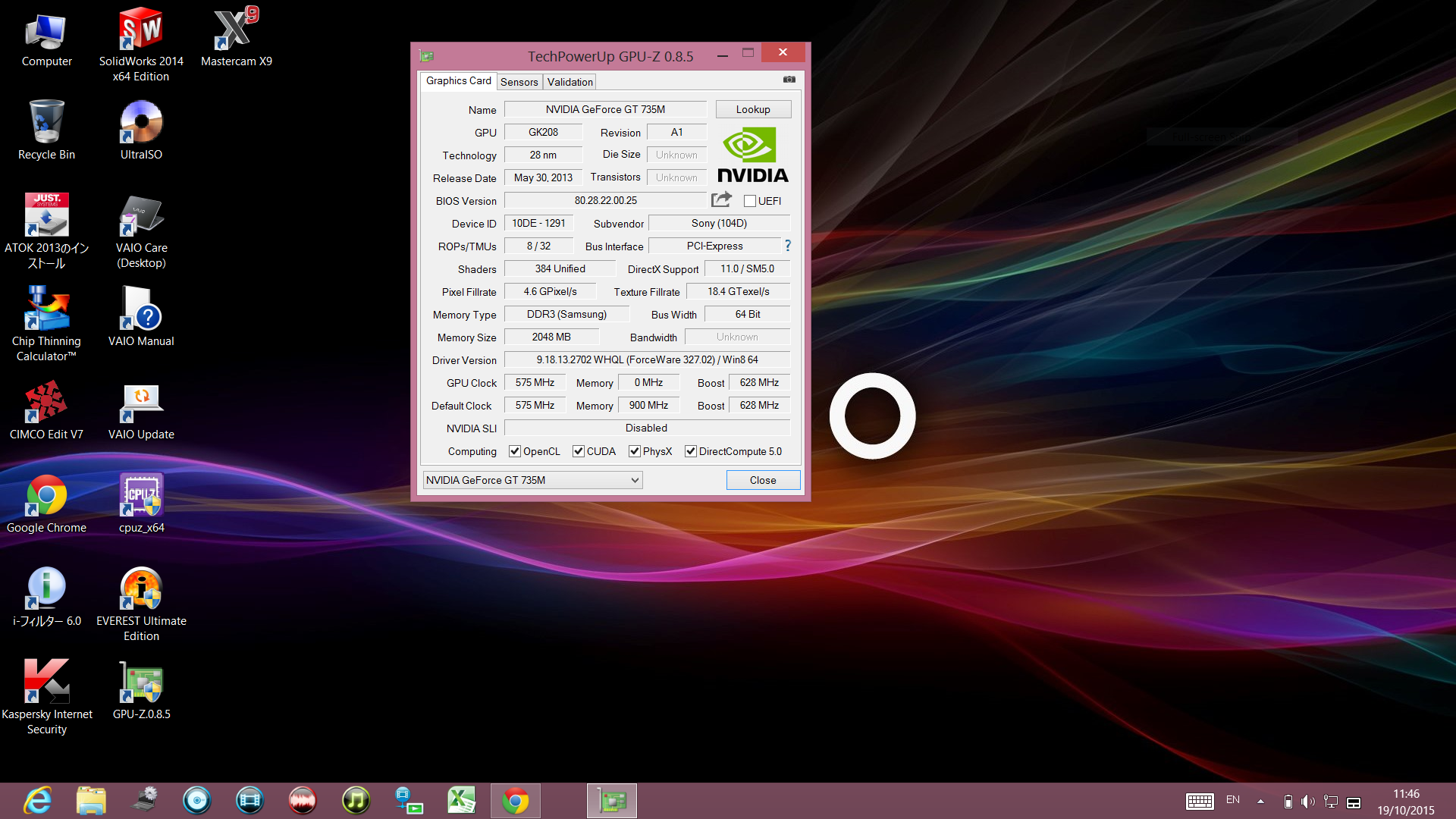1456x819 pixels.
Task: Click the Shaders value 384 Unified
Action: [560, 268]
